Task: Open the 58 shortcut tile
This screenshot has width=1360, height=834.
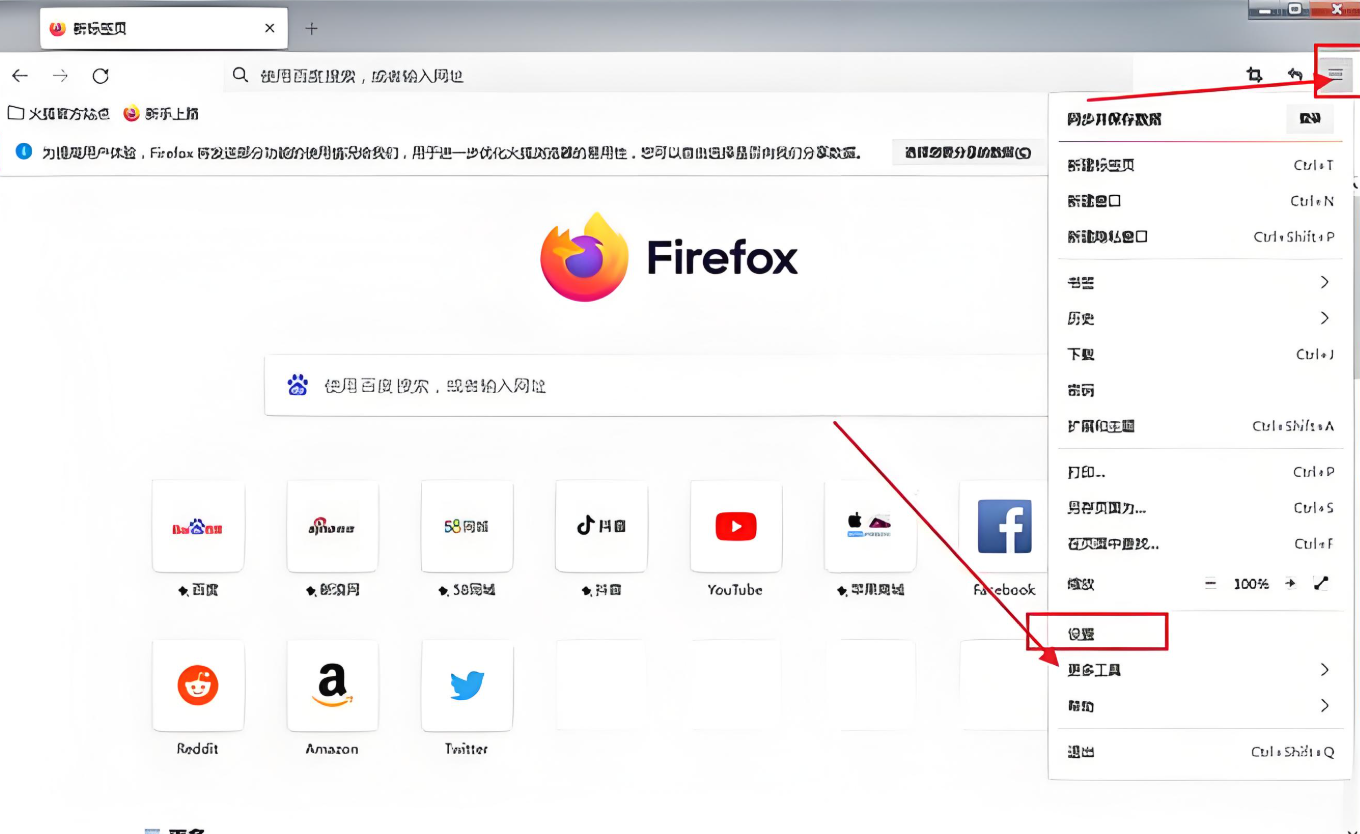Action: tap(467, 526)
